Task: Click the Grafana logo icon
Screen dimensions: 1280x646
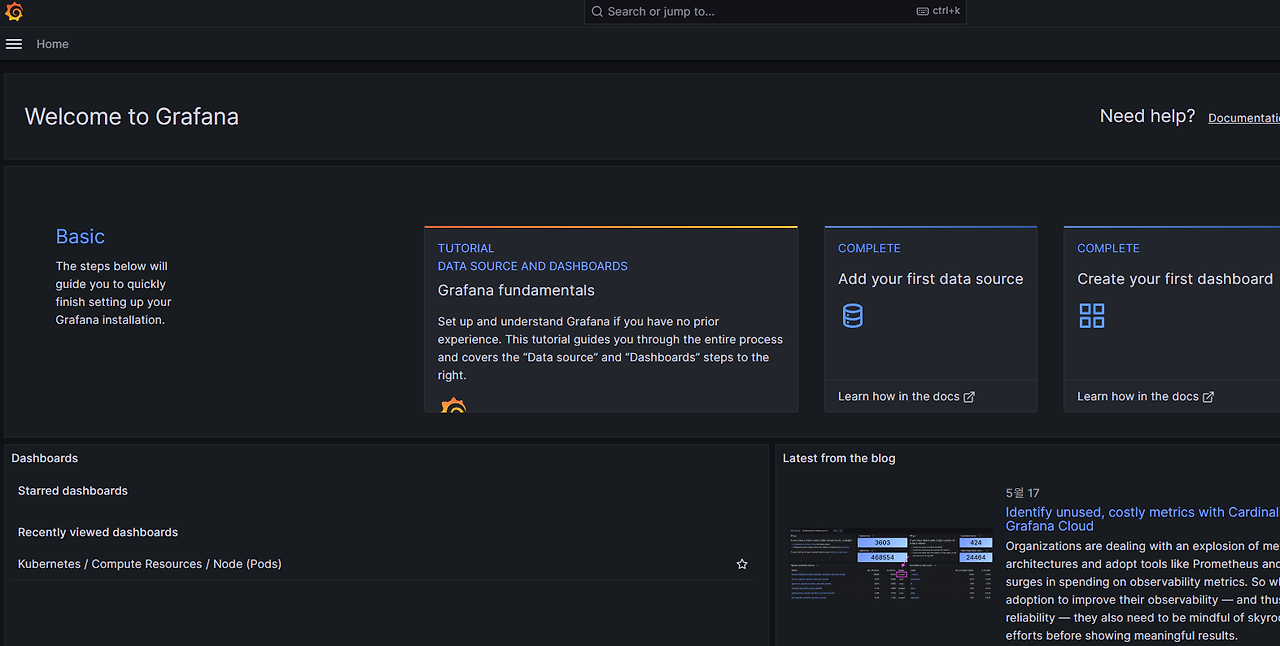Action: tap(14, 12)
